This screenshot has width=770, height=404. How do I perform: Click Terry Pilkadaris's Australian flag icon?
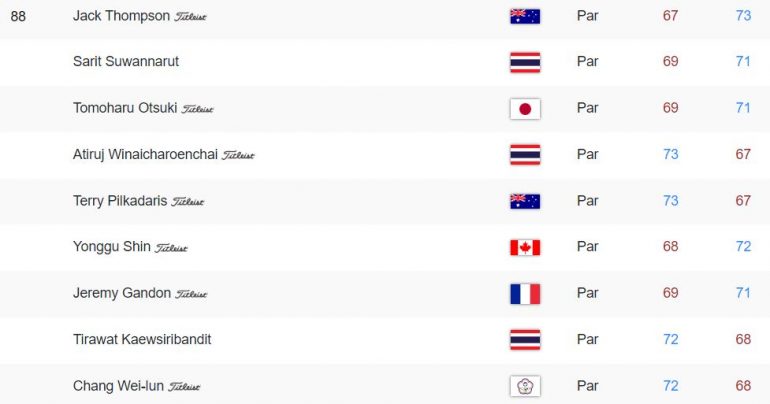coord(525,201)
